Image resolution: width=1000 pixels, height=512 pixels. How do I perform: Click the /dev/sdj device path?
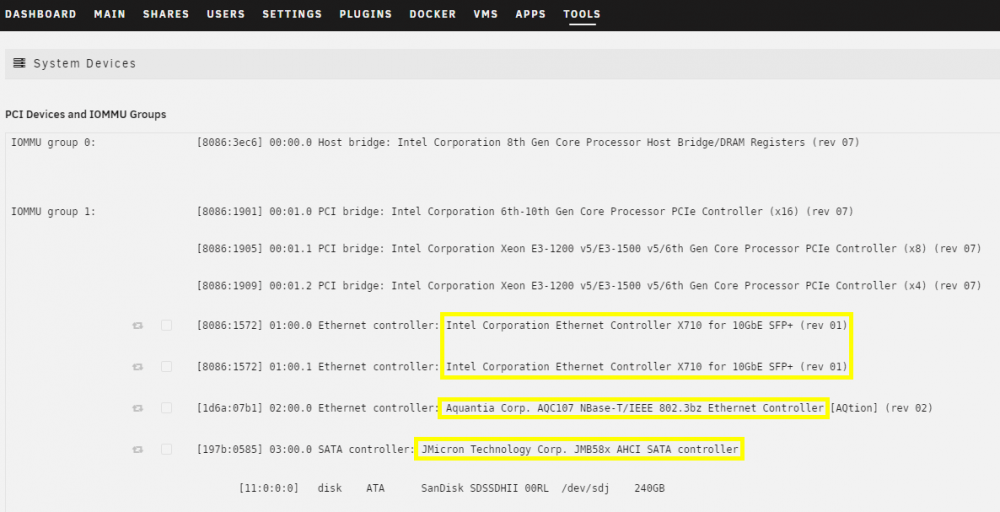click(585, 488)
